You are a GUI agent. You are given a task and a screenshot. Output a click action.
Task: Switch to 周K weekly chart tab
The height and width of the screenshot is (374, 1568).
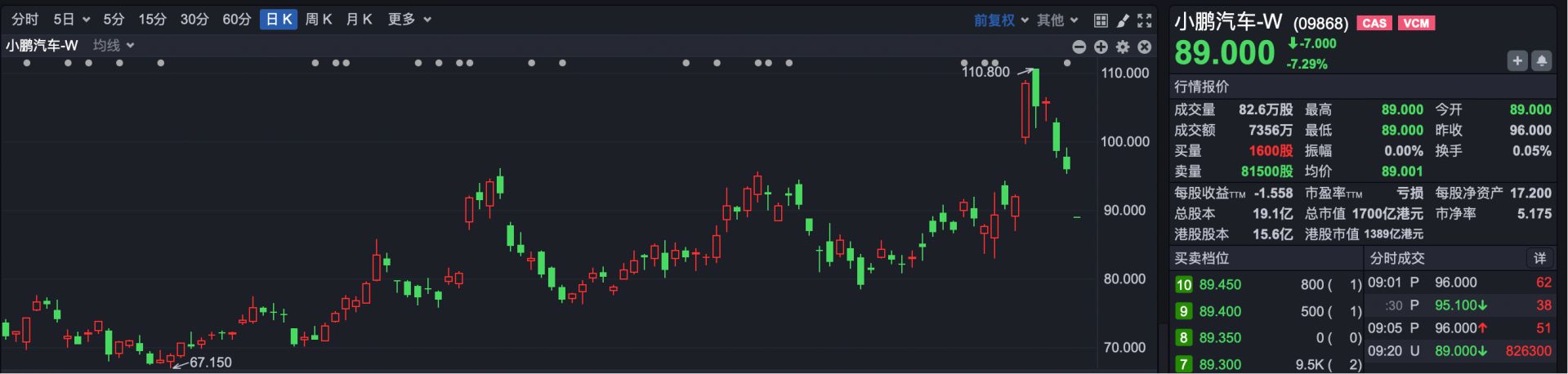point(318,20)
